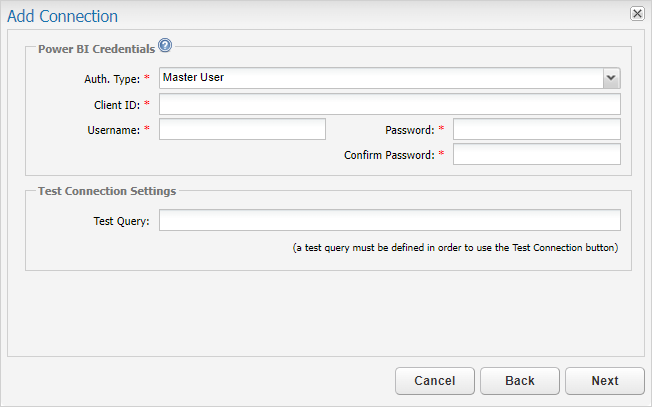Screen dimensions: 652x407
Task: Select the Confirm Password field
Action: [537, 154]
